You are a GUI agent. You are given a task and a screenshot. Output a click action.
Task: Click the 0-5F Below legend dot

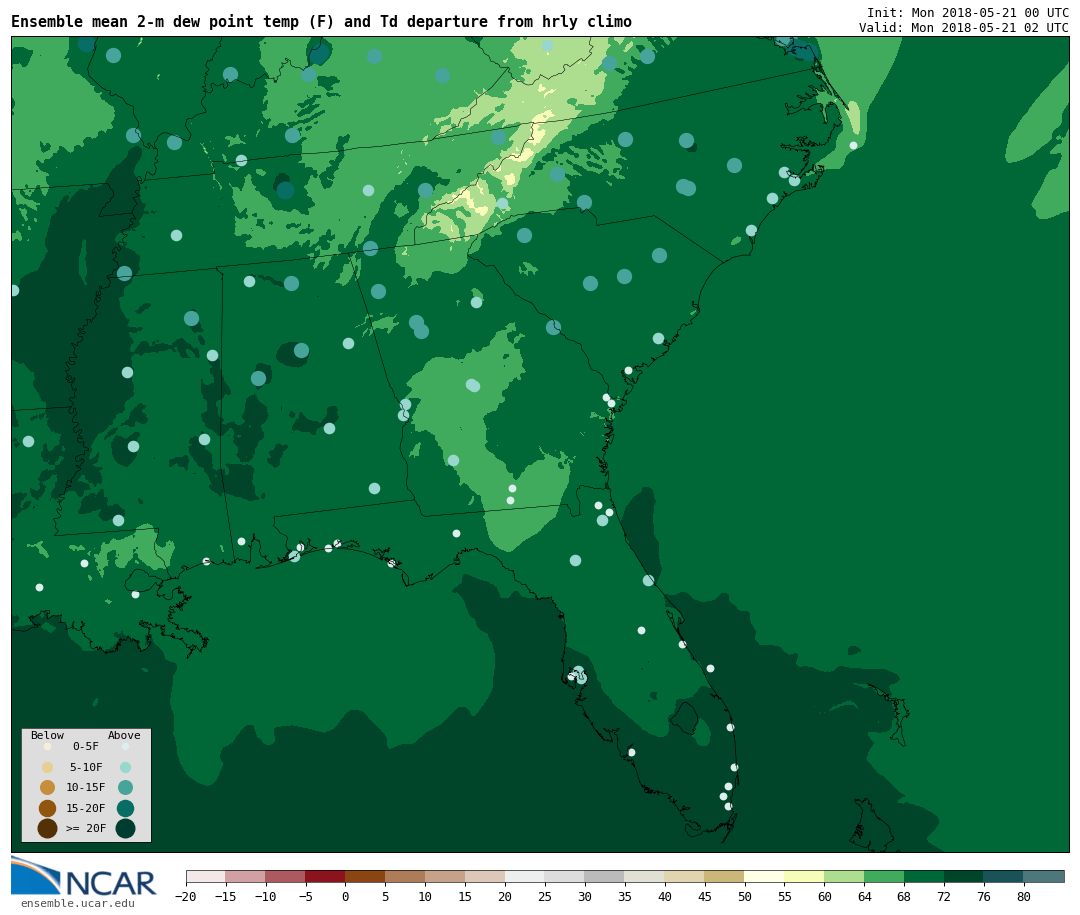click(x=48, y=746)
